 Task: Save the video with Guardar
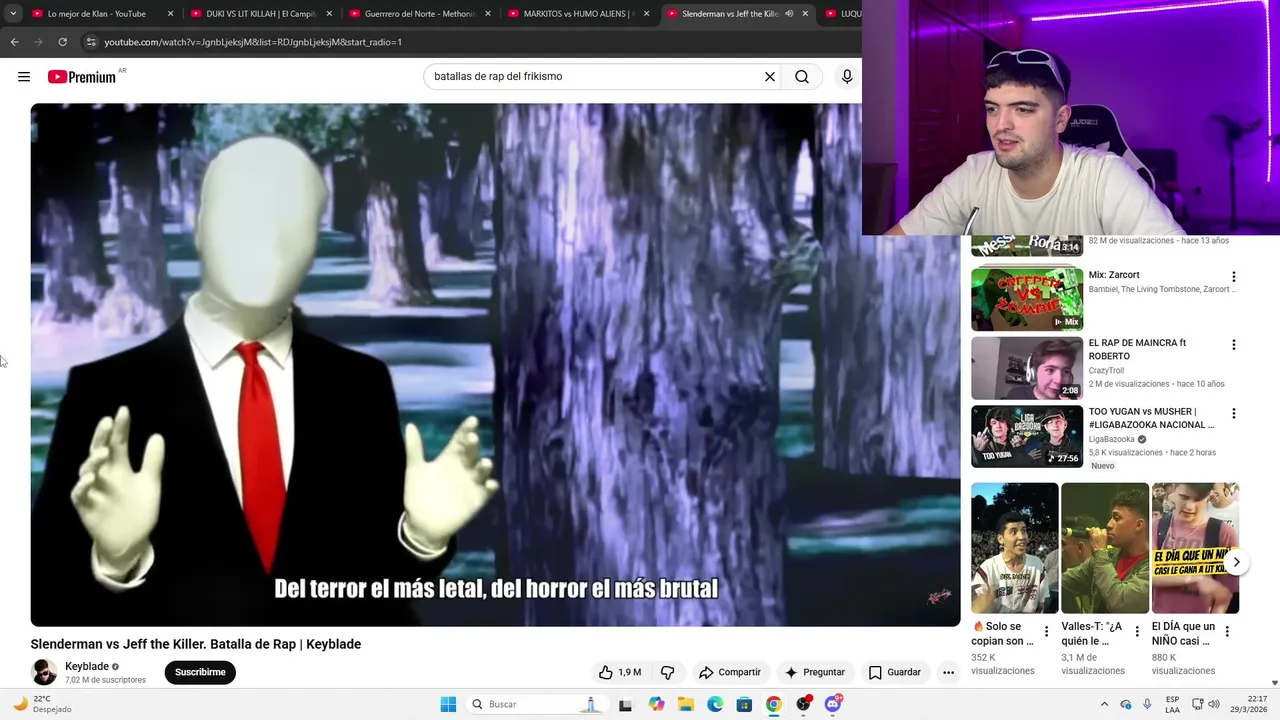(895, 672)
